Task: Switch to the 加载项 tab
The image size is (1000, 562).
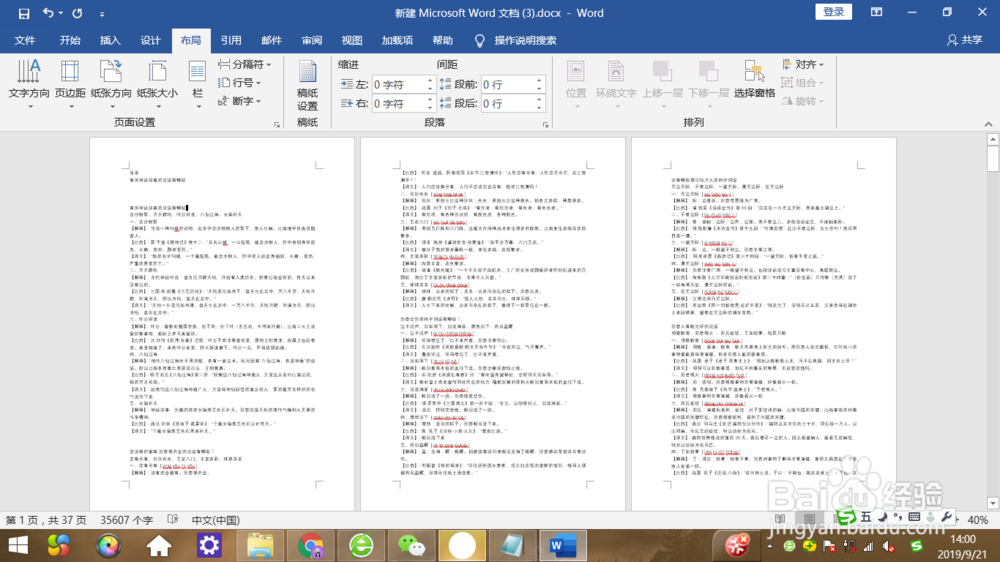Action: coord(397,40)
